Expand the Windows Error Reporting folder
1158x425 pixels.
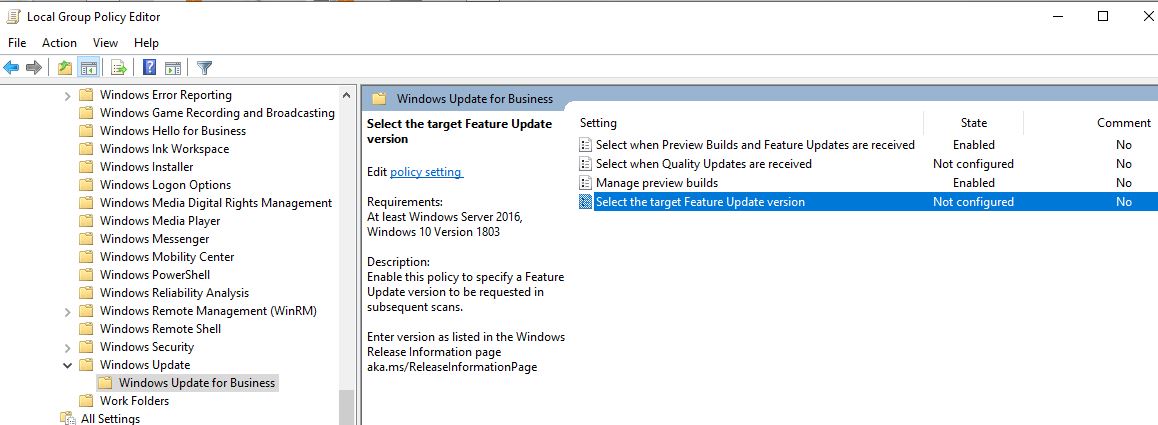coord(68,95)
